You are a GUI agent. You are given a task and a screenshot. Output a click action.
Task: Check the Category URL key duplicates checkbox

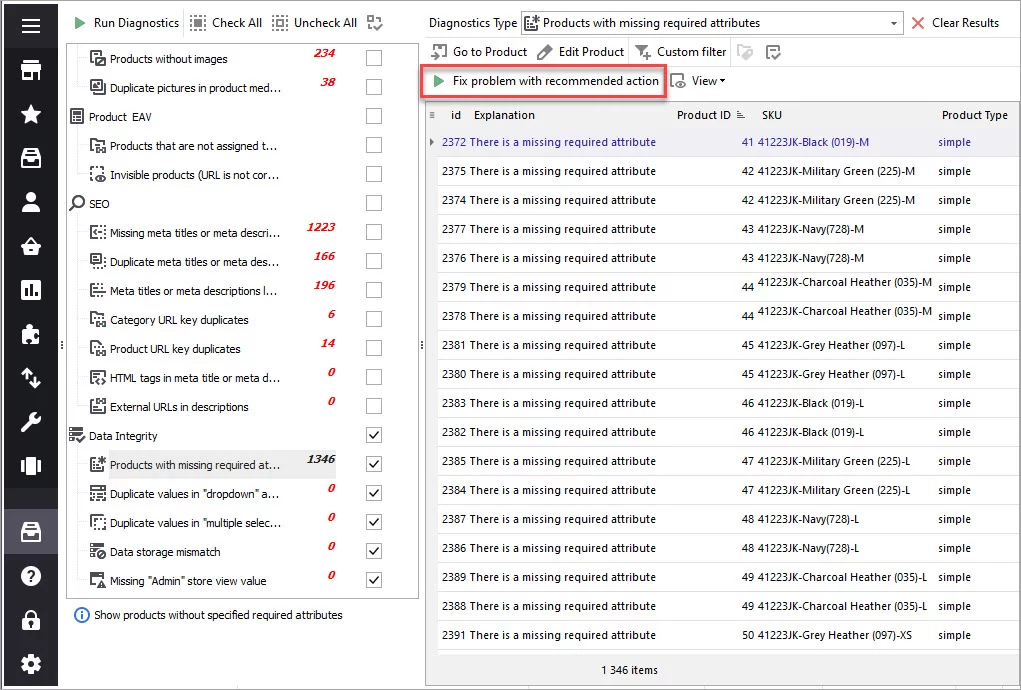tap(374, 319)
